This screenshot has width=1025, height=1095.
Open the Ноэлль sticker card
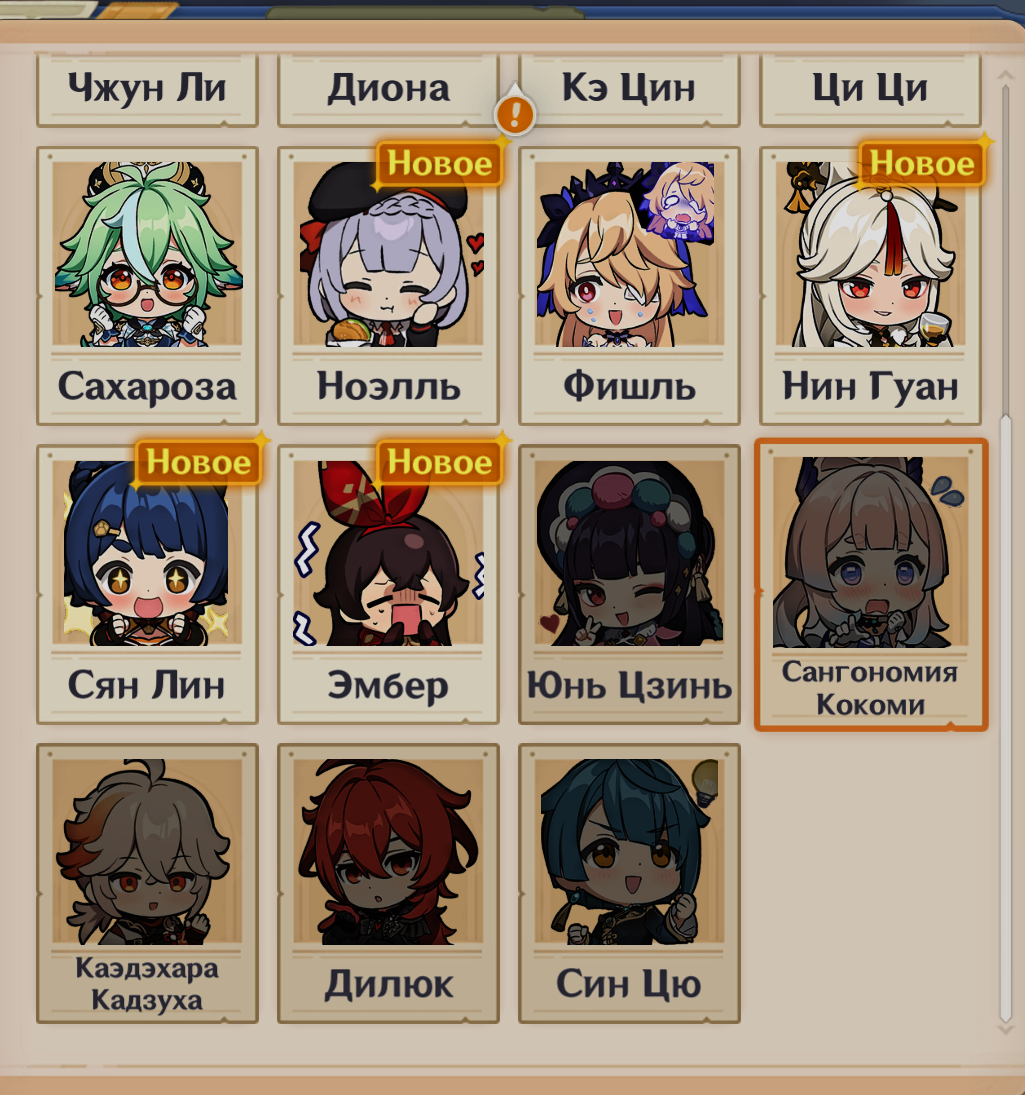click(x=388, y=286)
